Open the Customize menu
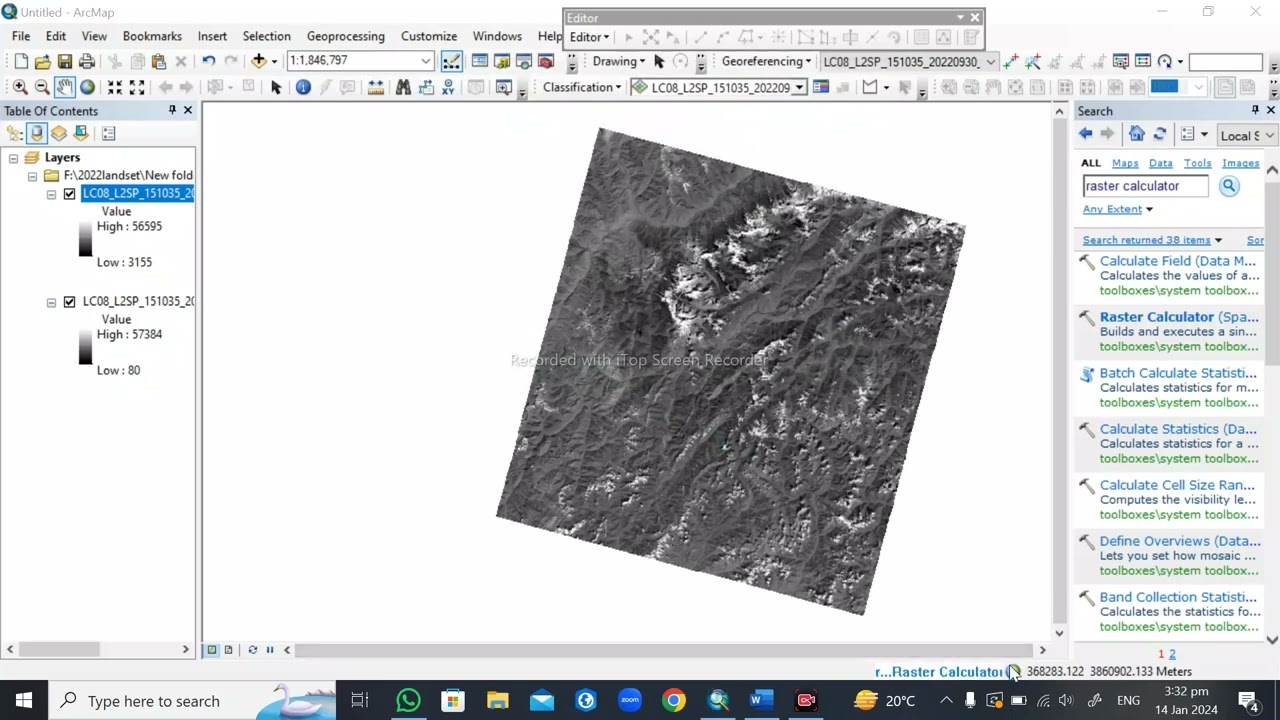1280x720 pixels. 429,36
